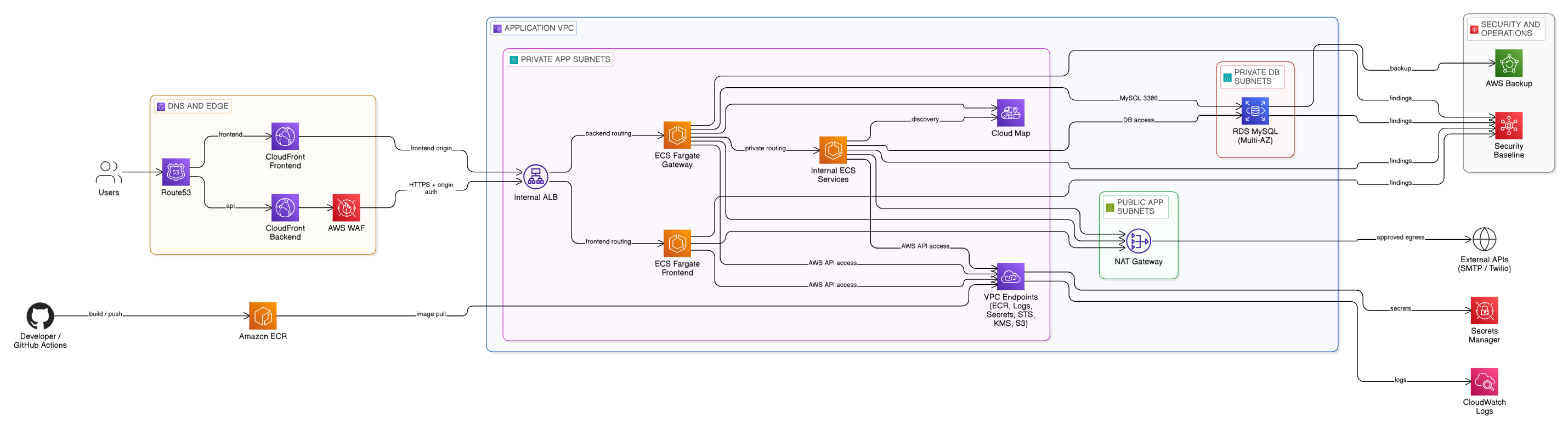Select the VPC Endpoints icon

tap(1011, 277)
